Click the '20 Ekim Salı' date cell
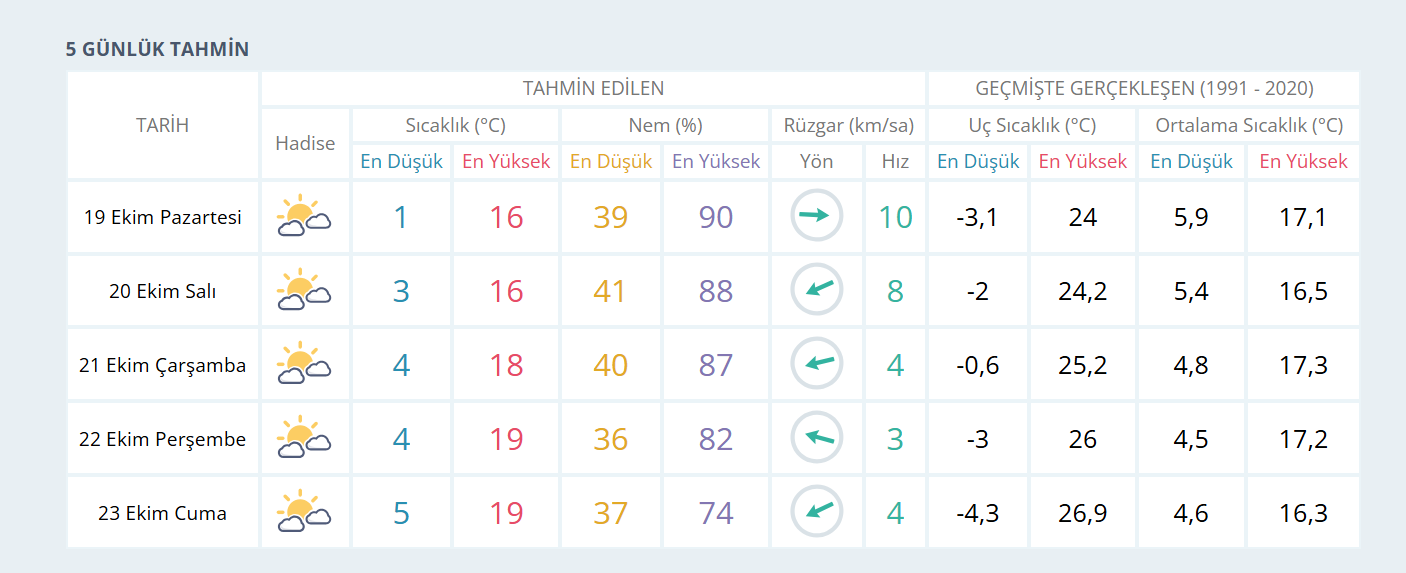Screen dimensions: 1406x573 click(163, 291)
